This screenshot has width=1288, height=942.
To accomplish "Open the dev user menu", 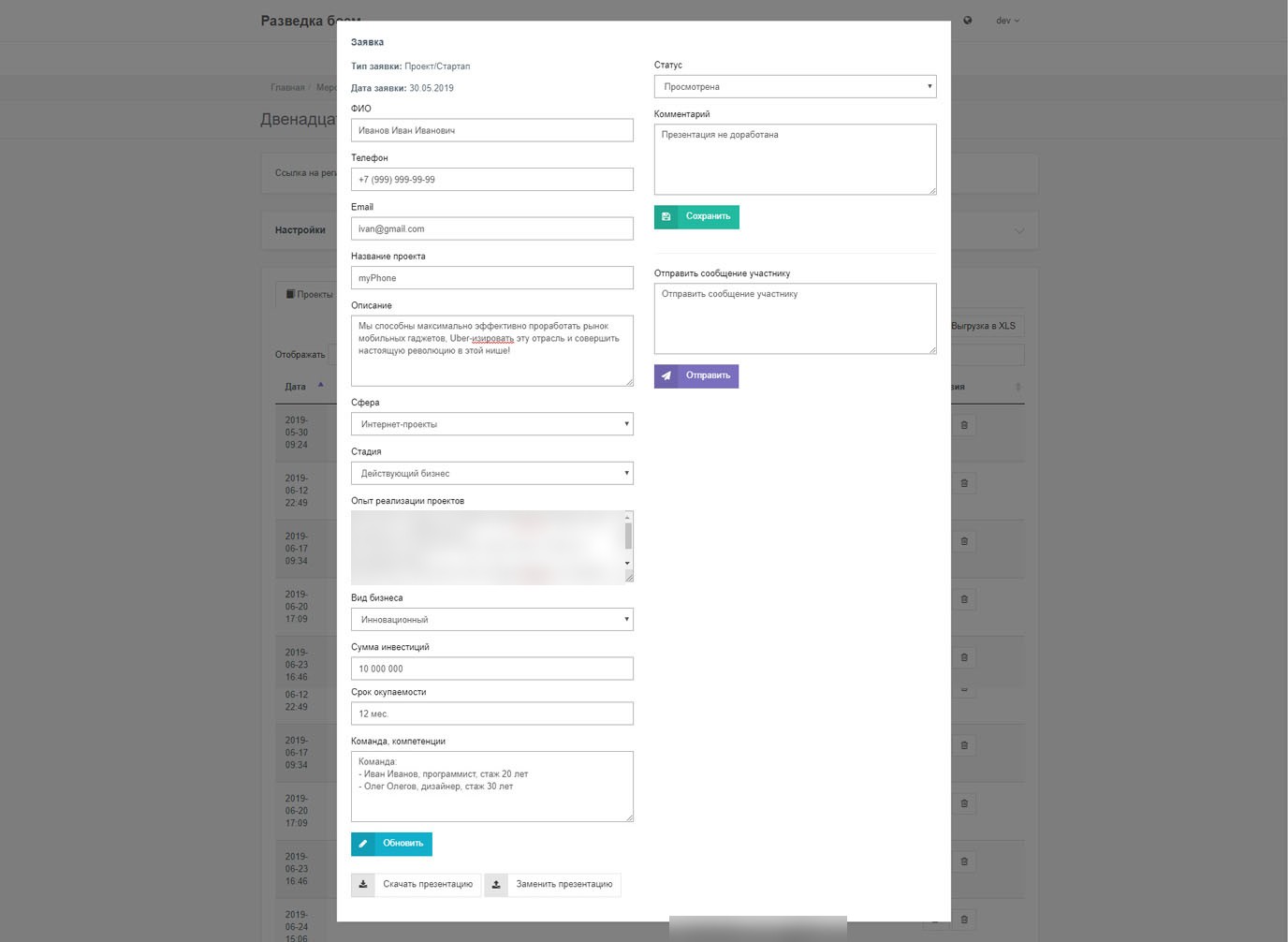I will 1008,21.
